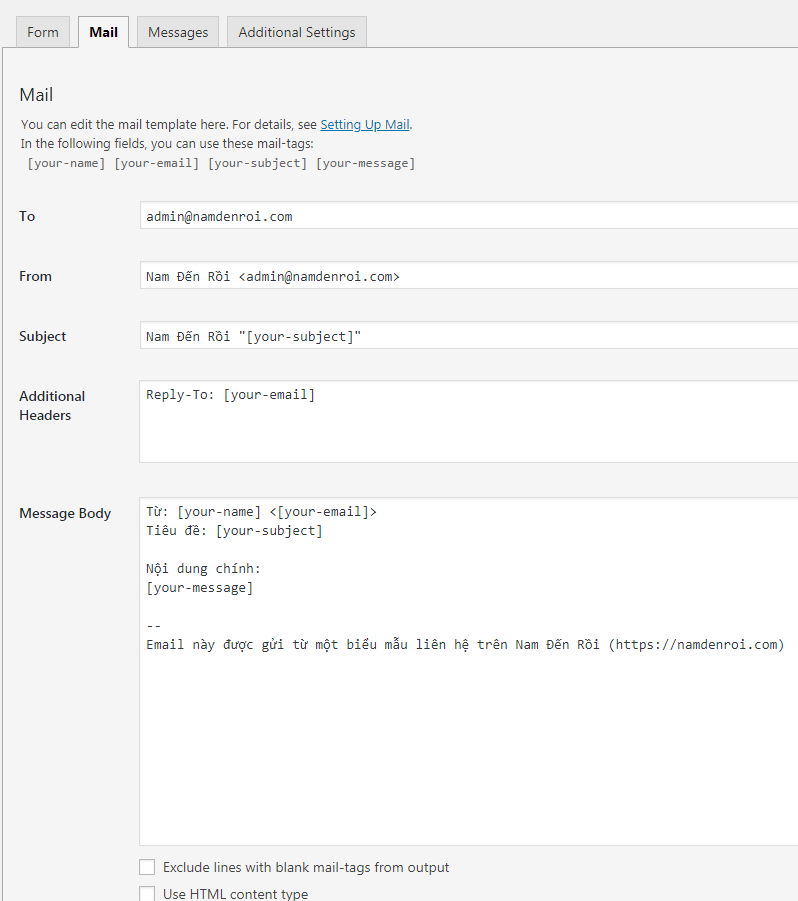Open the Setting Up Mail link

coord(364,125)
